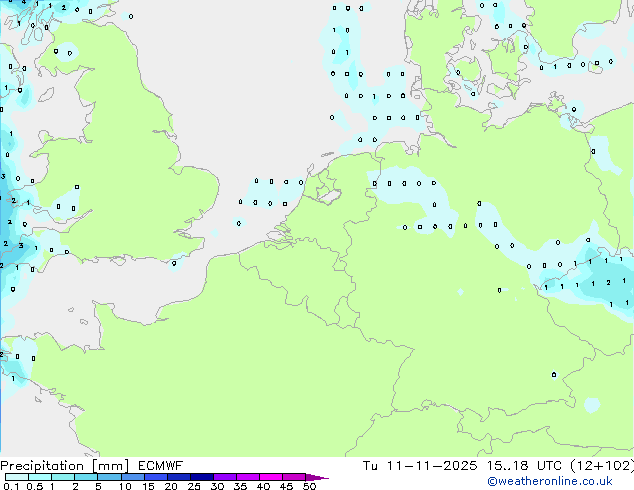Viewport: 634px width, 490px height.
Task: Click the 15..18 UTC time range
Action: pyautogui.click(x=524, y=466)
